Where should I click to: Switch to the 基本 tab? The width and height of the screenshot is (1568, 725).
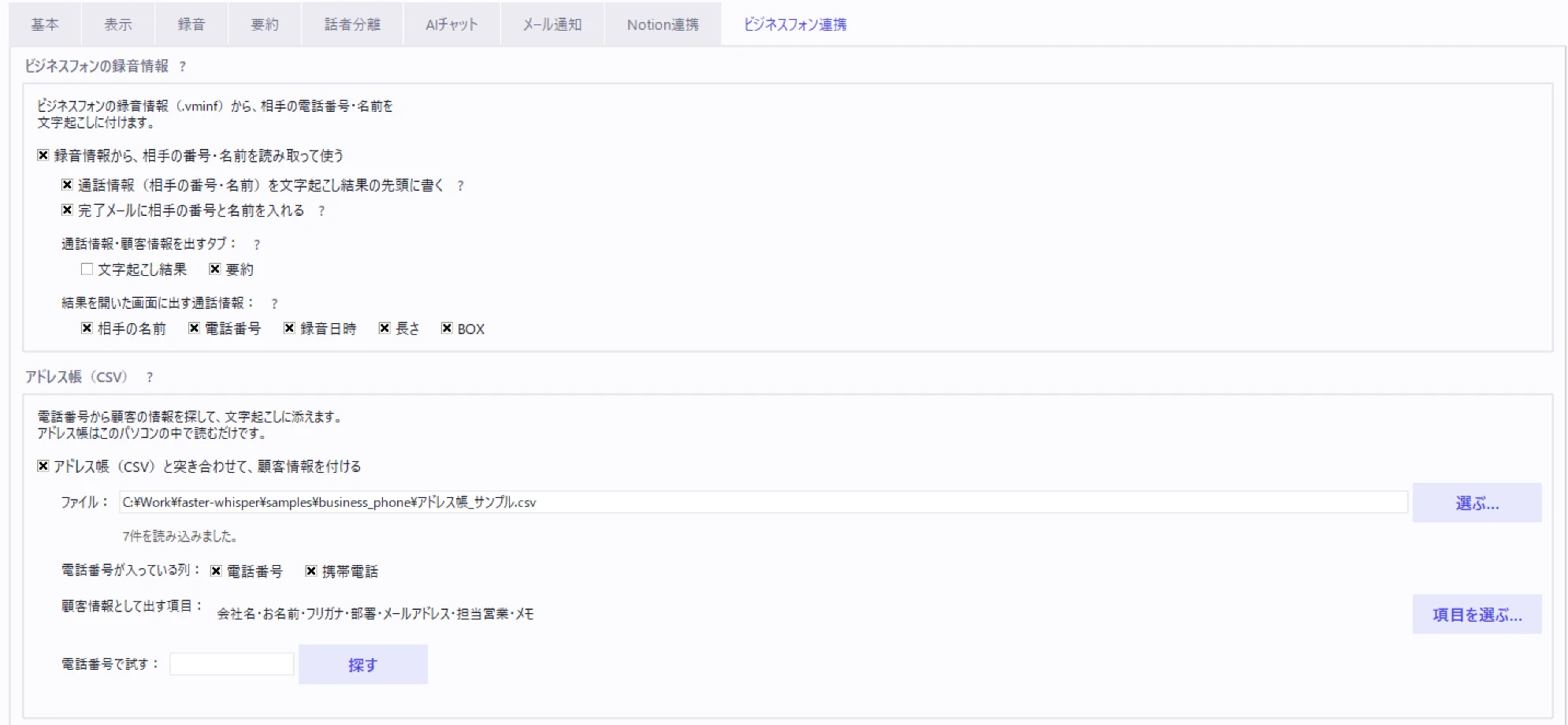click(45, 24)
